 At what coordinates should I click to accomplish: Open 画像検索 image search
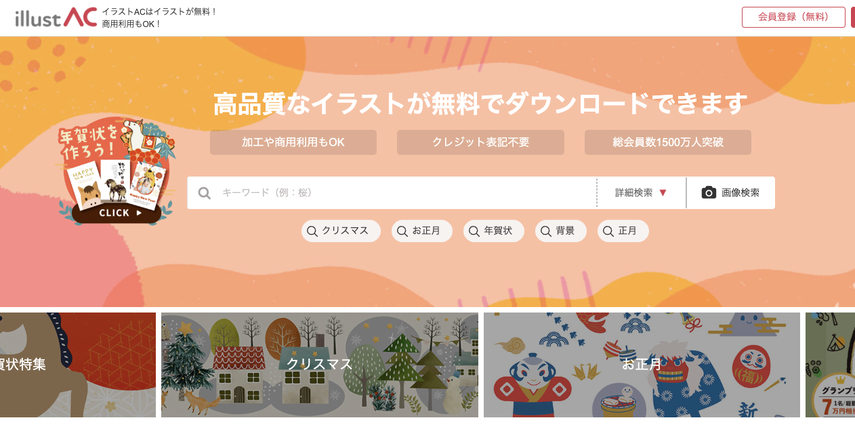pyautogui.click(x=731, y=193)
